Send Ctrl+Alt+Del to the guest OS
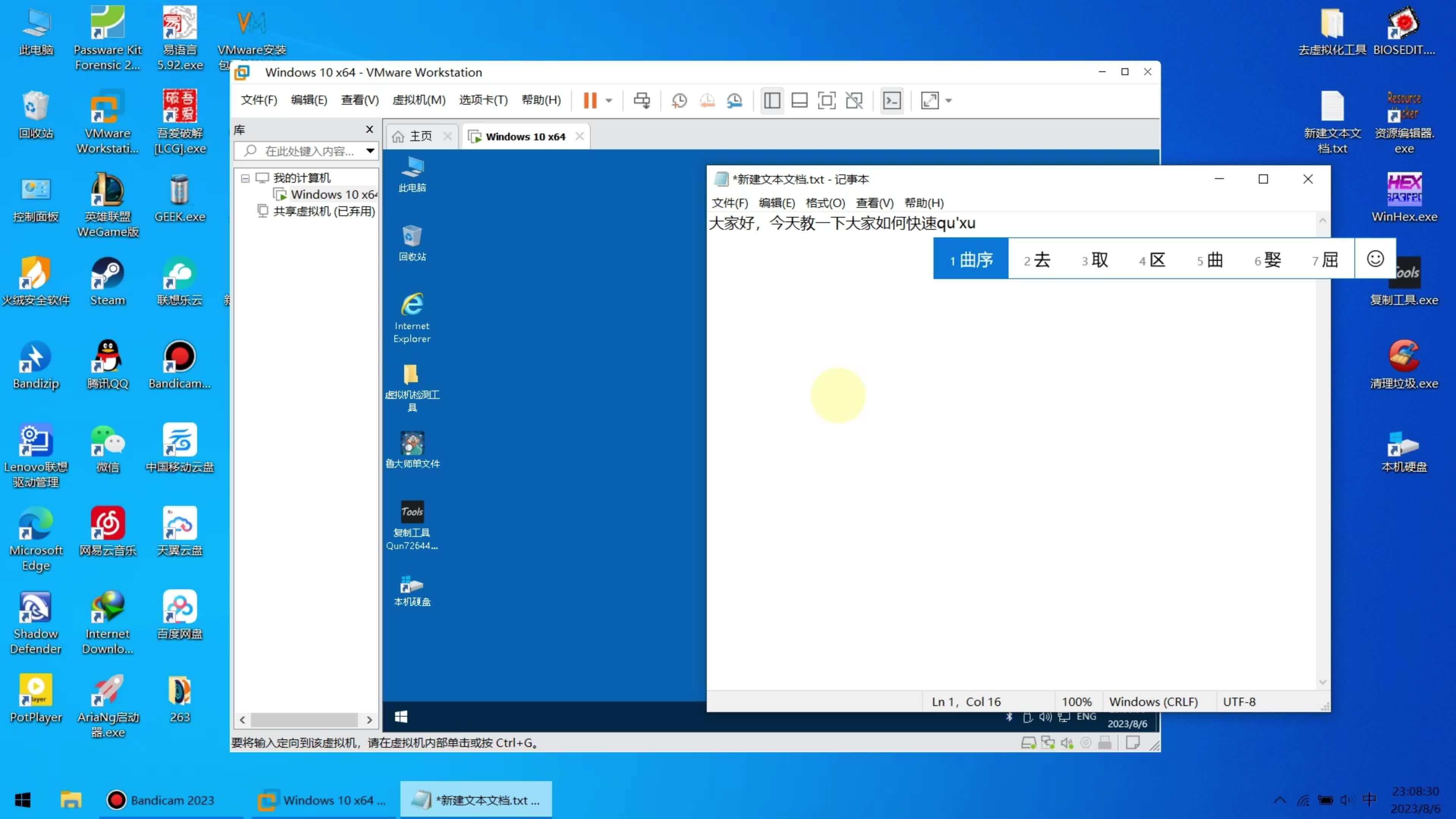This screenshot has height=819, width=1456. pos(642,100)
